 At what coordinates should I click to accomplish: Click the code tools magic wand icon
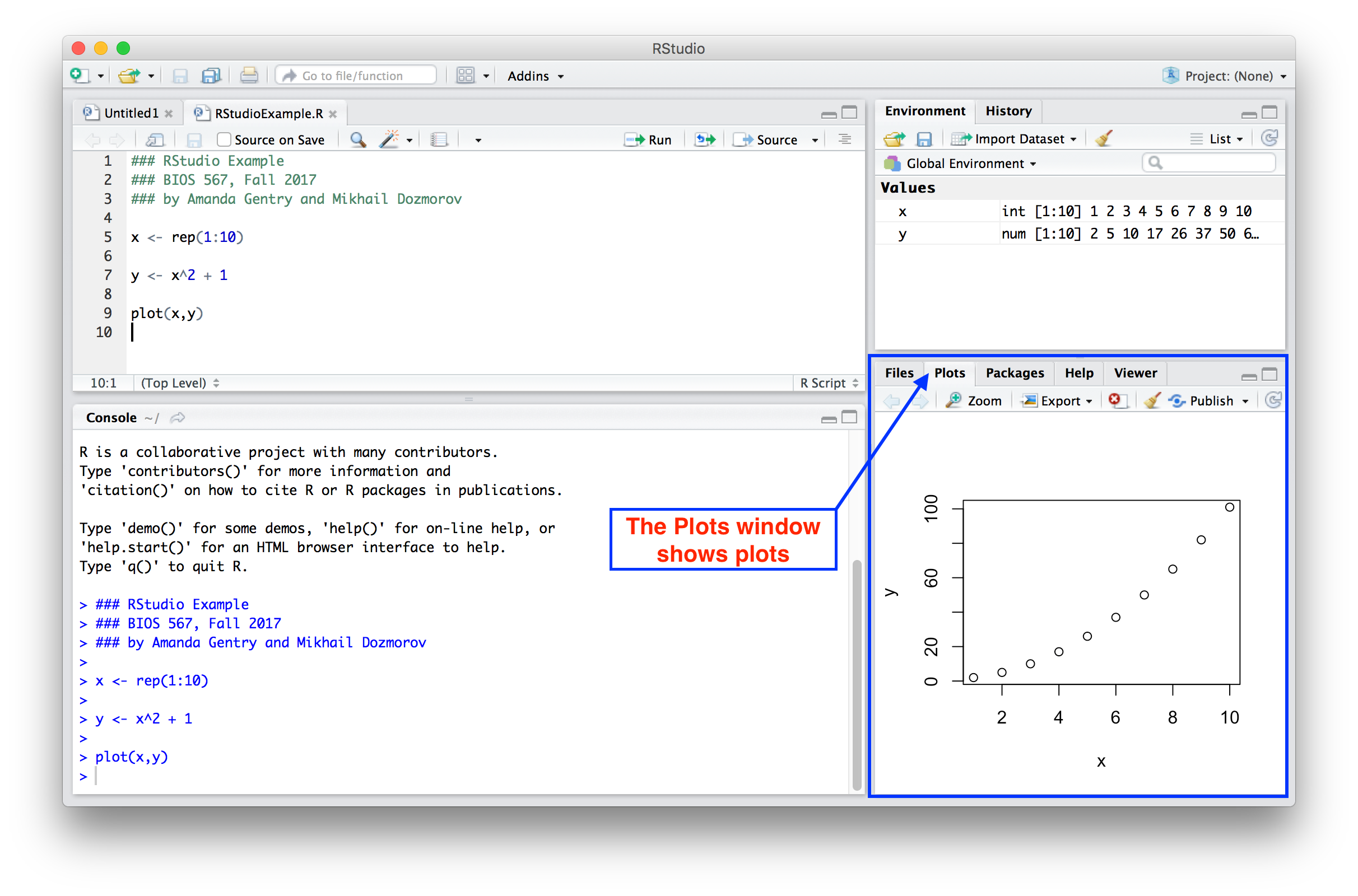389,139
